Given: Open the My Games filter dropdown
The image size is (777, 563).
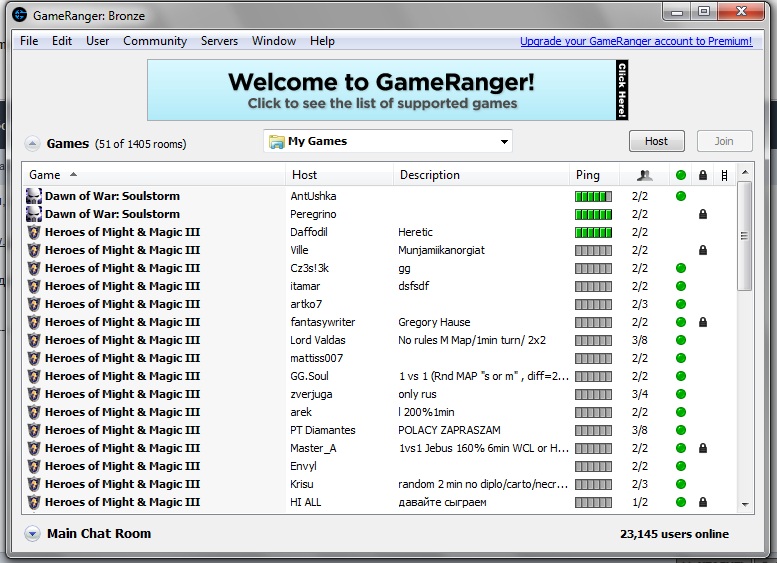Looking at the screenshot, I should click(388, 142).
